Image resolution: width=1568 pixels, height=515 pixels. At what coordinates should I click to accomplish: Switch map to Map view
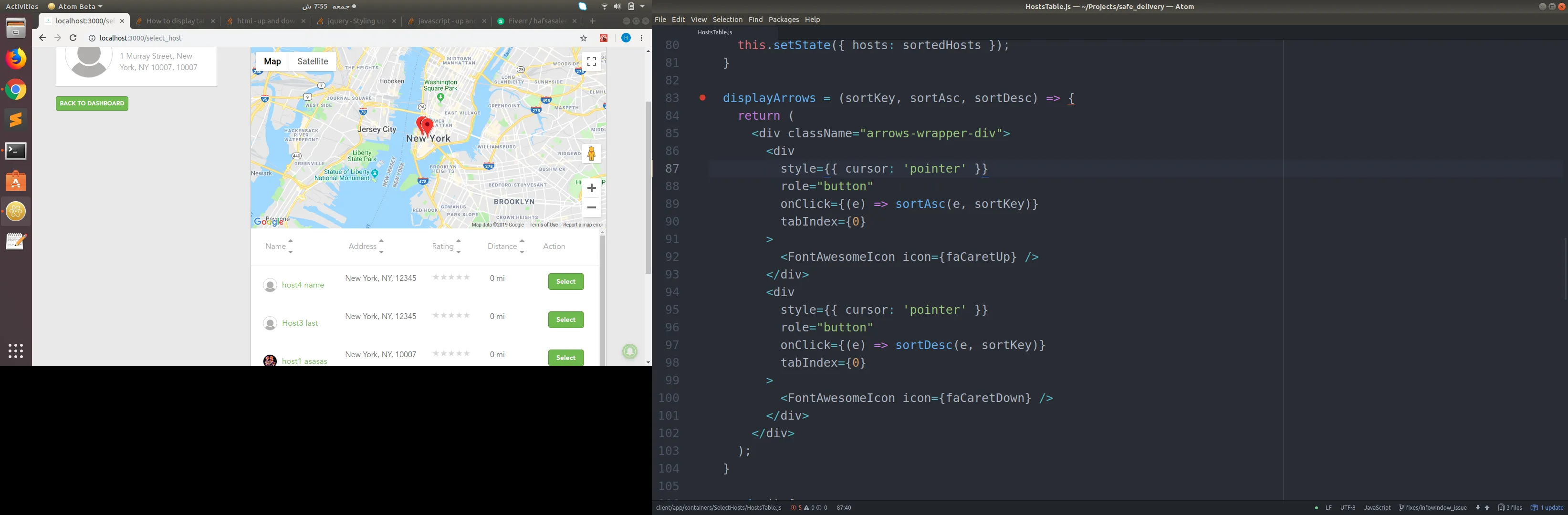[x=272, y=62]
